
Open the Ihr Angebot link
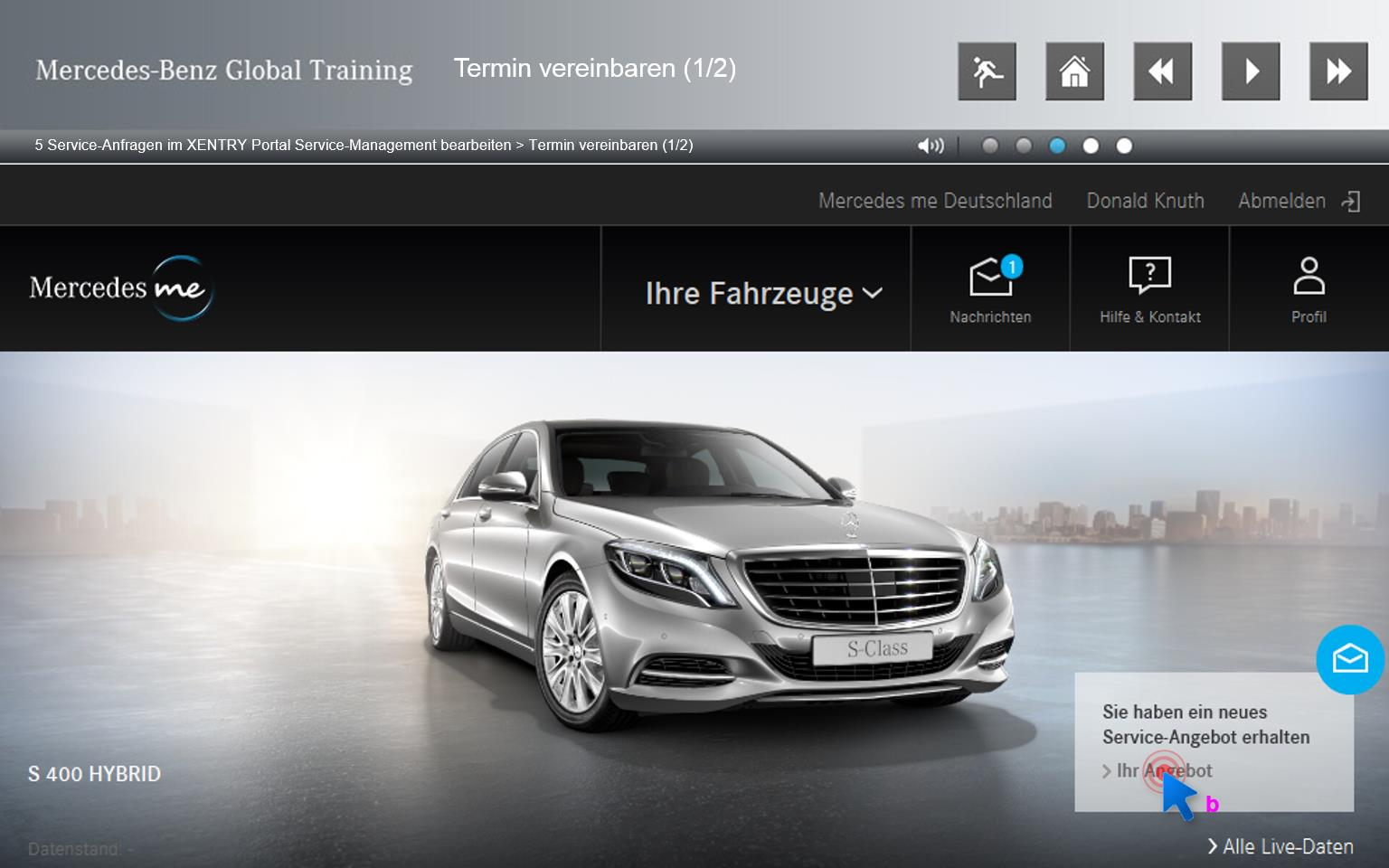(1157, 770)
